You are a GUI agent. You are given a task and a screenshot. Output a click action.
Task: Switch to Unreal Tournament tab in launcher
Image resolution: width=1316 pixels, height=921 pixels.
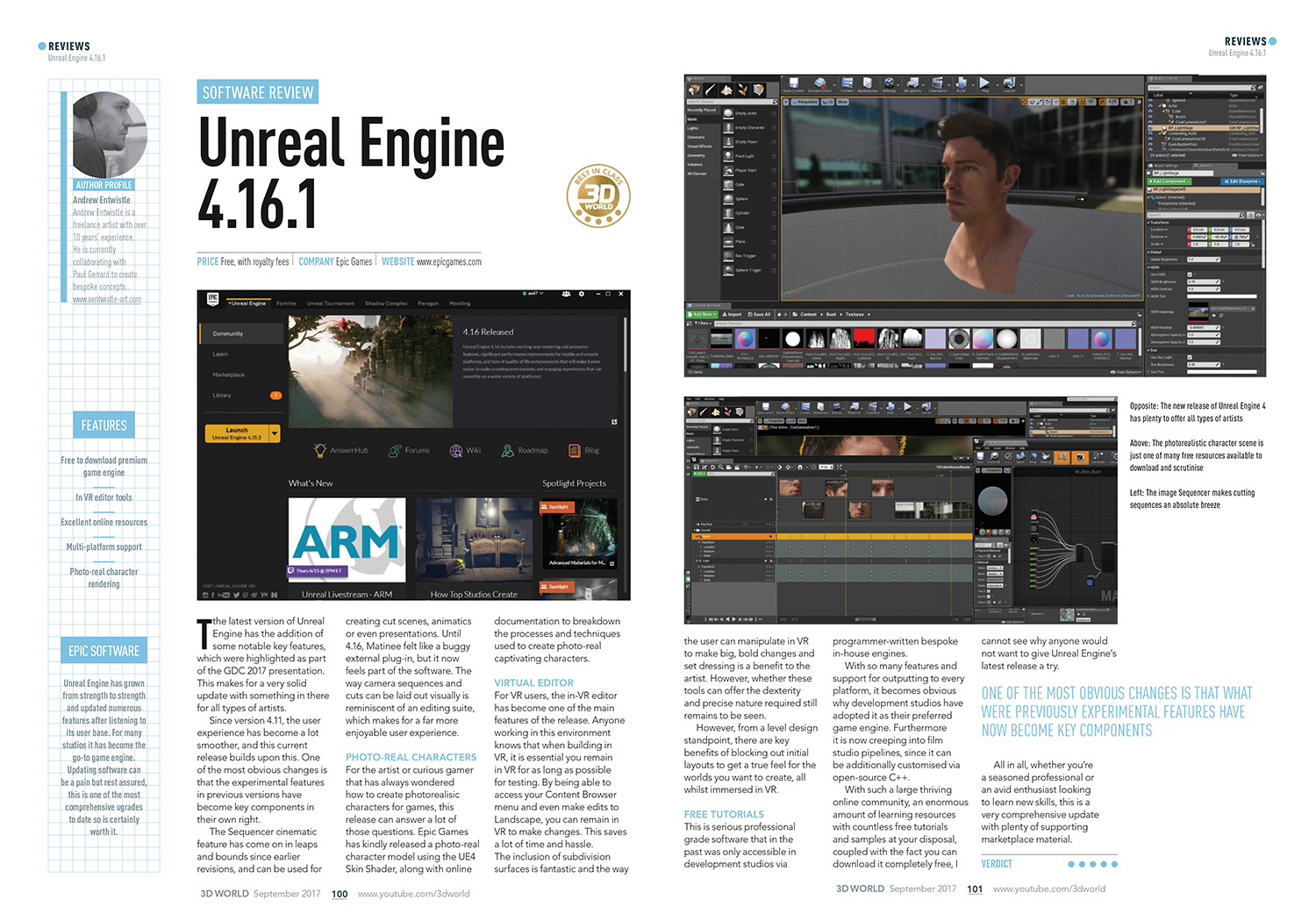click(x=331, y=303)
